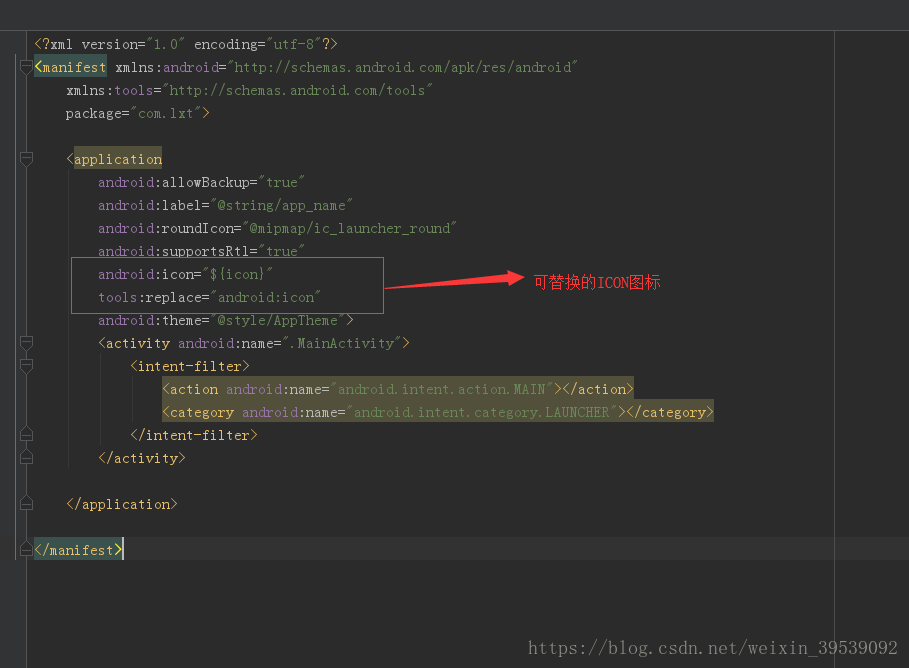Click the android.intent.category.LAUNCHER value

coord(482,412)
